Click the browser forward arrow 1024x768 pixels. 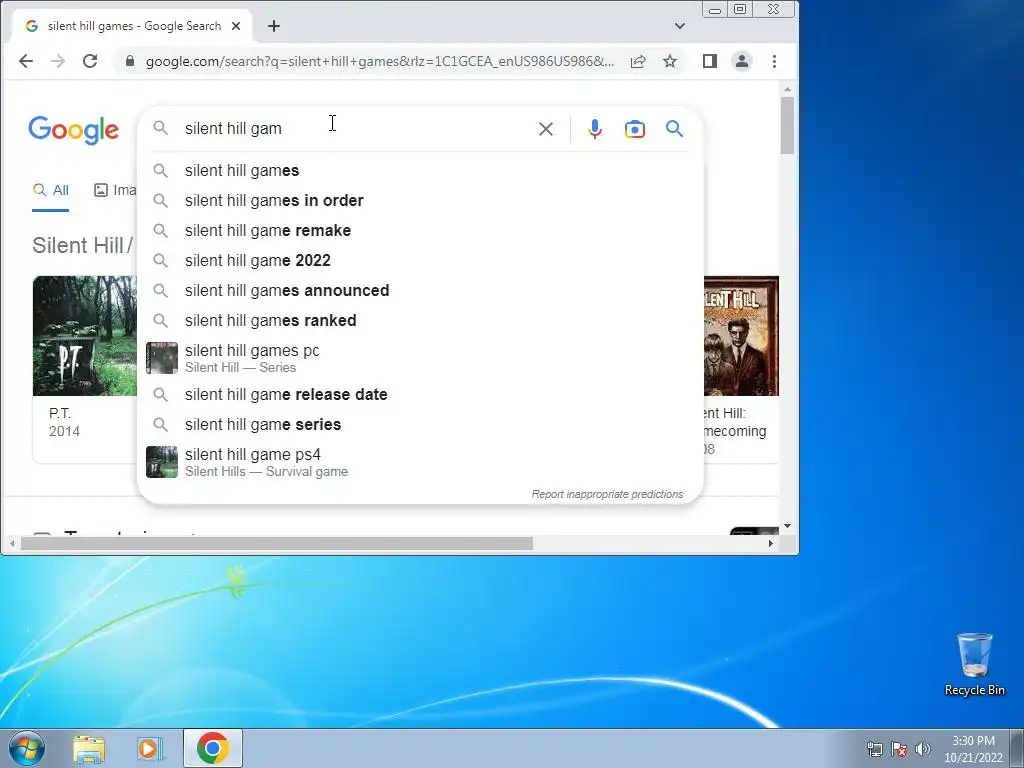coord(58,61)
